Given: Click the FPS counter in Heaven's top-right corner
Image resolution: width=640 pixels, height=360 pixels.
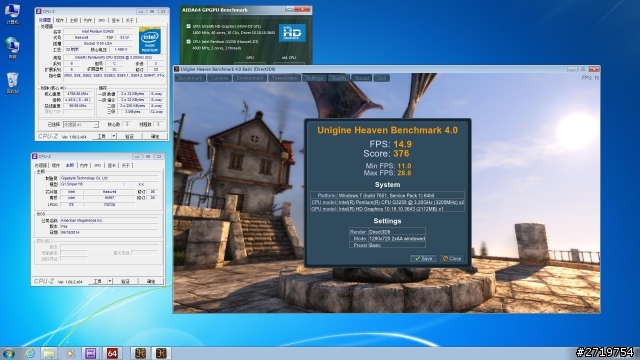Looking at the screenshot, I should [590, 78].
